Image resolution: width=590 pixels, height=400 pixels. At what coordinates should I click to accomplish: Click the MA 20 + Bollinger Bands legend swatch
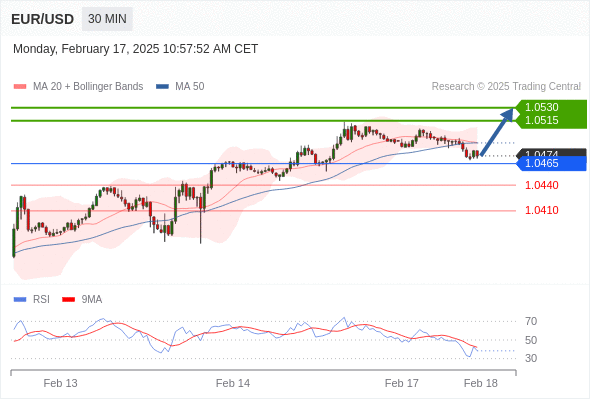point(20,87)
